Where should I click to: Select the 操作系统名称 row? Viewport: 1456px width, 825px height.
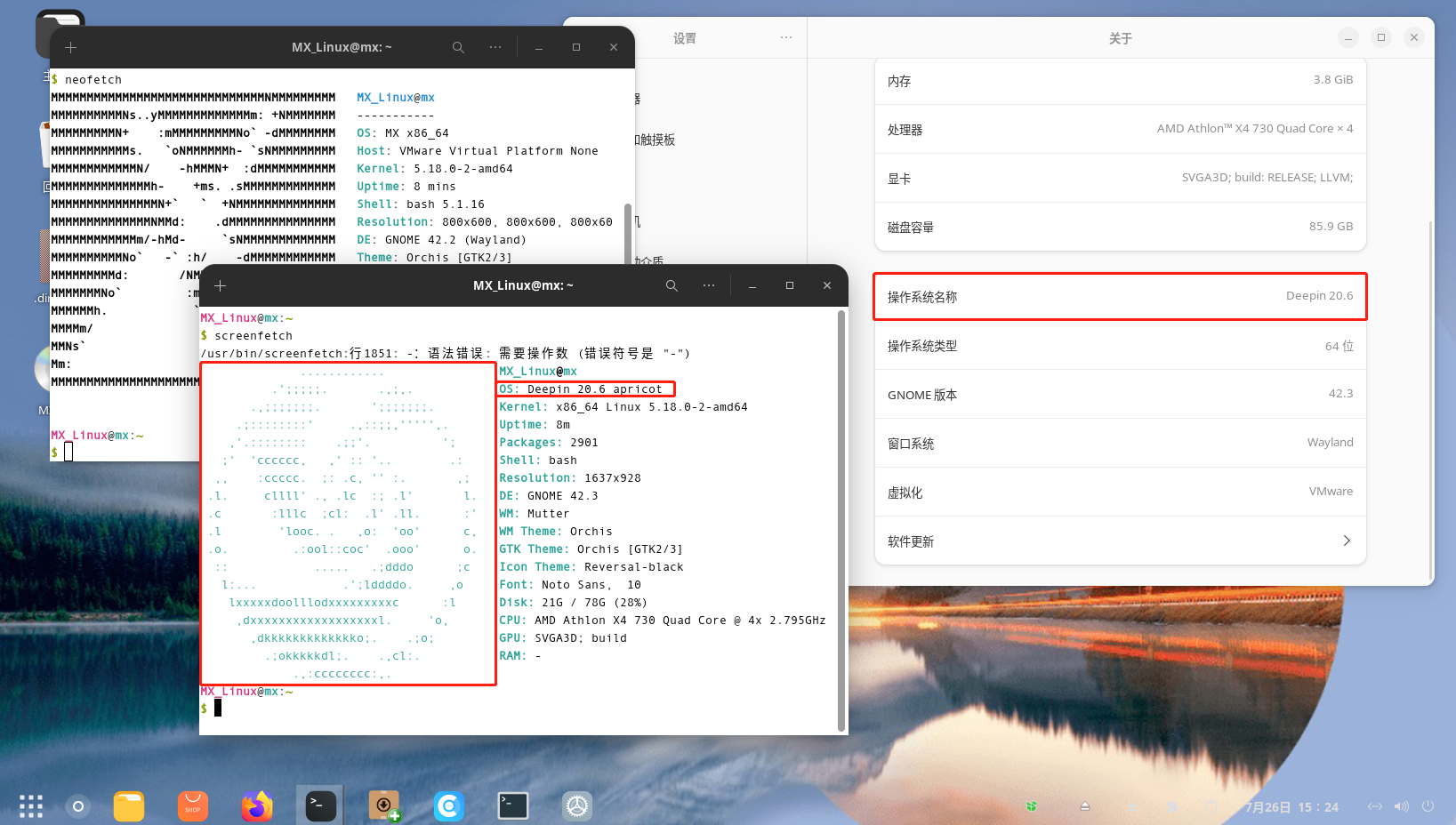[x=1120, y=296]
